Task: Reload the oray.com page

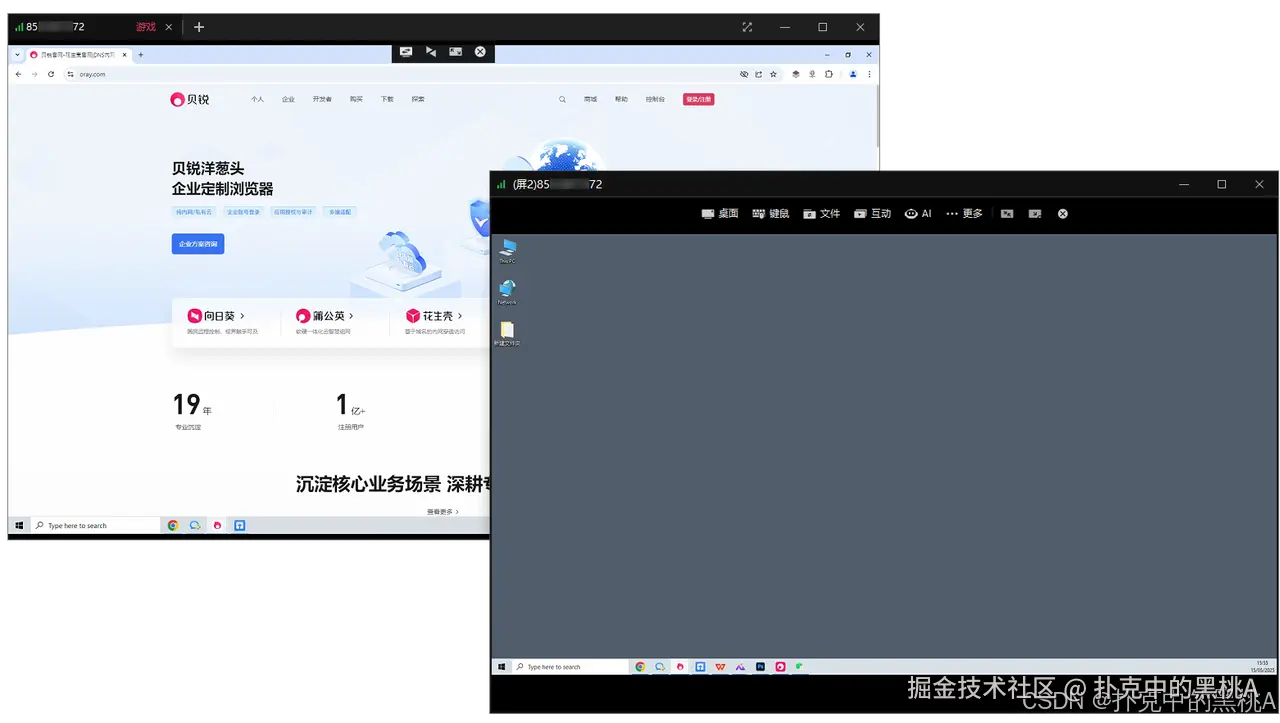Action: click(51, 74)
